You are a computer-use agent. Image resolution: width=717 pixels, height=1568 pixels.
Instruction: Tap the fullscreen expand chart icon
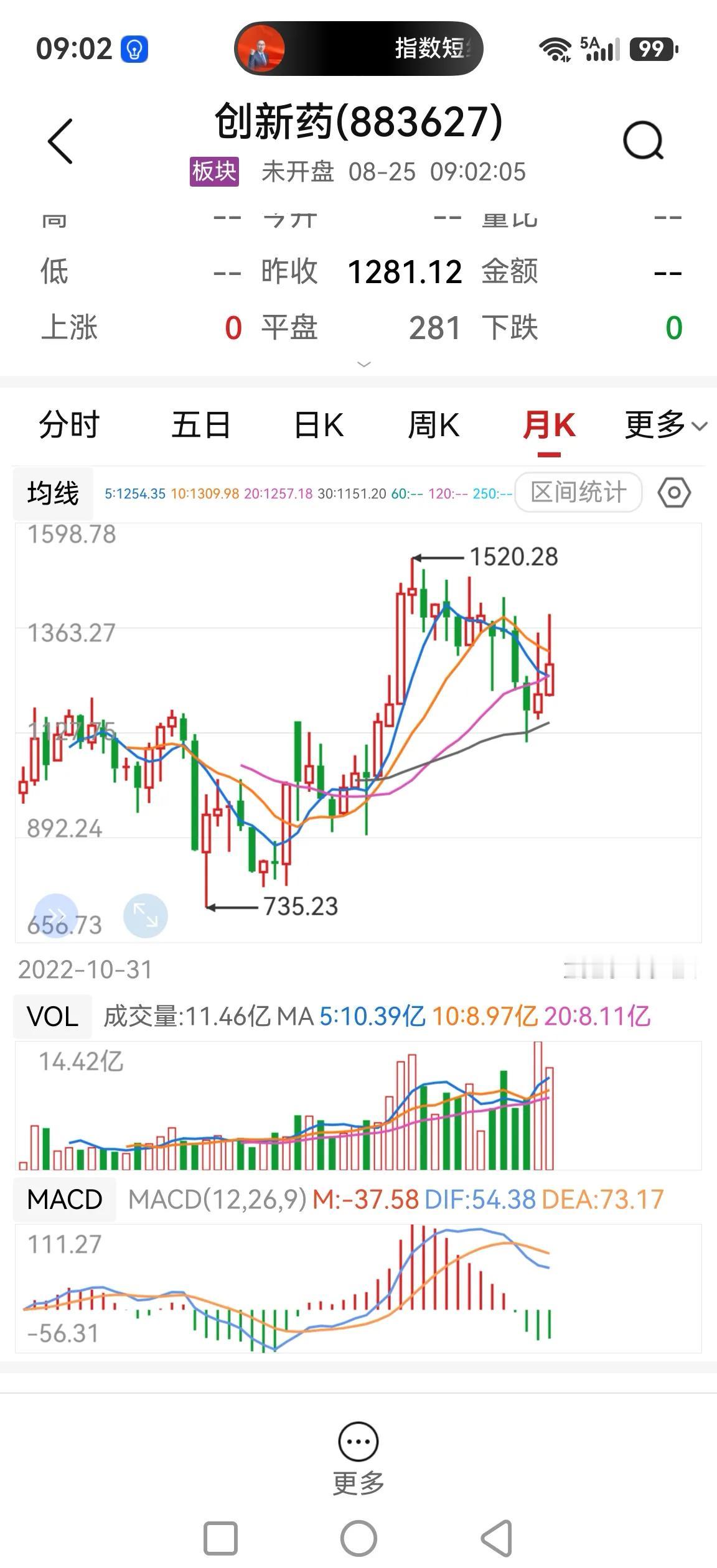[146, 915]
